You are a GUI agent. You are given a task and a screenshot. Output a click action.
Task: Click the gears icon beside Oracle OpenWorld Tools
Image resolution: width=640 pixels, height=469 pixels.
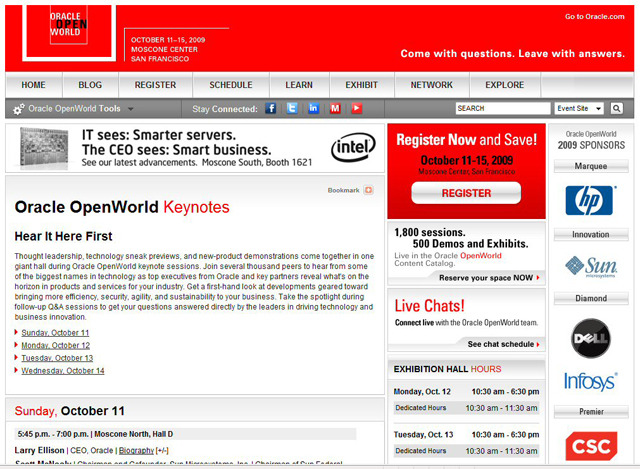point(18,109)
